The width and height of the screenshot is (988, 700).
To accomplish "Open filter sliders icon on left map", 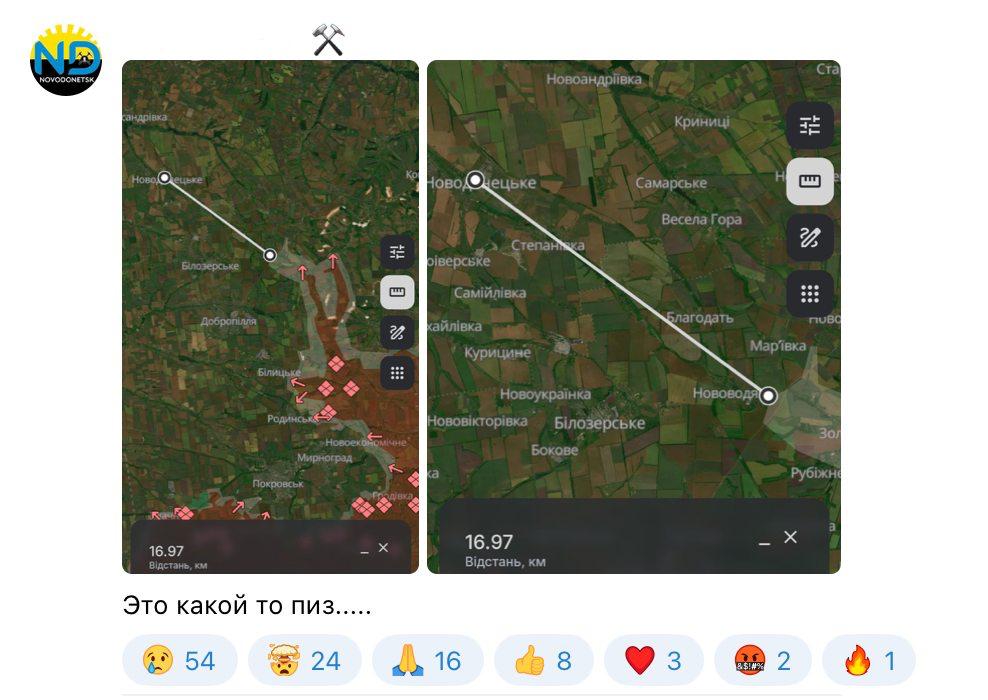I will (397, 253).
